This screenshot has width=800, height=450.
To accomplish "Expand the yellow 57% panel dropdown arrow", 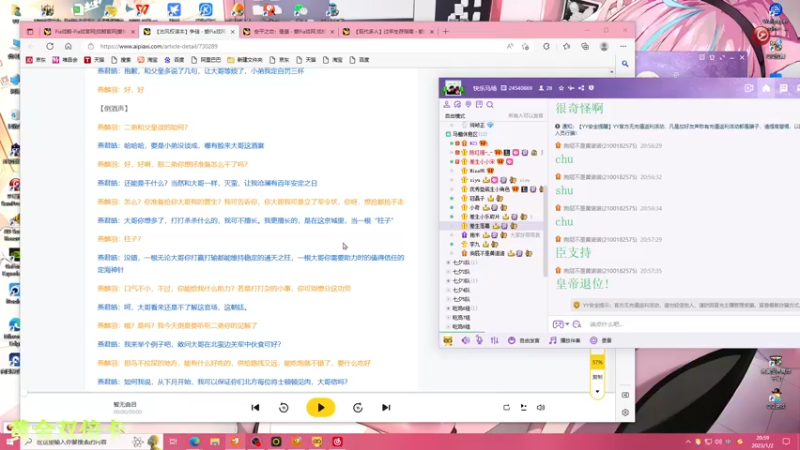I will tap(597, 392).
